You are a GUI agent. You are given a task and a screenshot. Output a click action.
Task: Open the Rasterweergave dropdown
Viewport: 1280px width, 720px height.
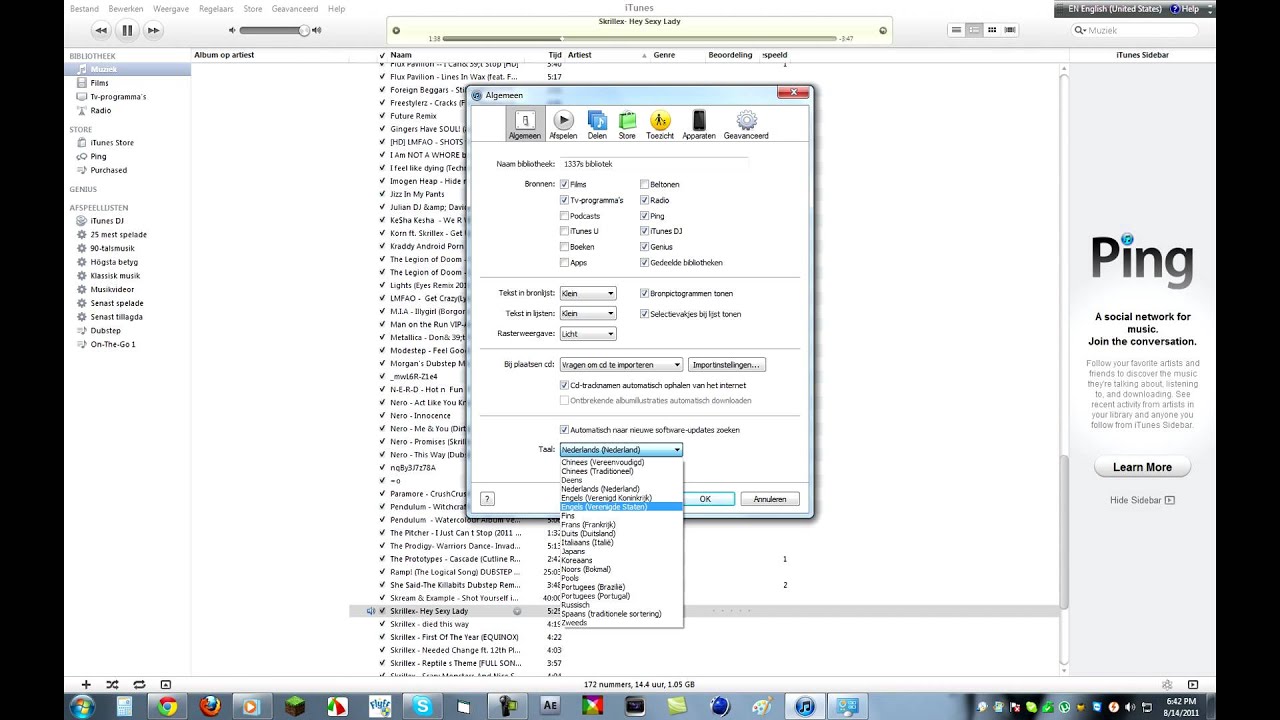click(588, 334)
